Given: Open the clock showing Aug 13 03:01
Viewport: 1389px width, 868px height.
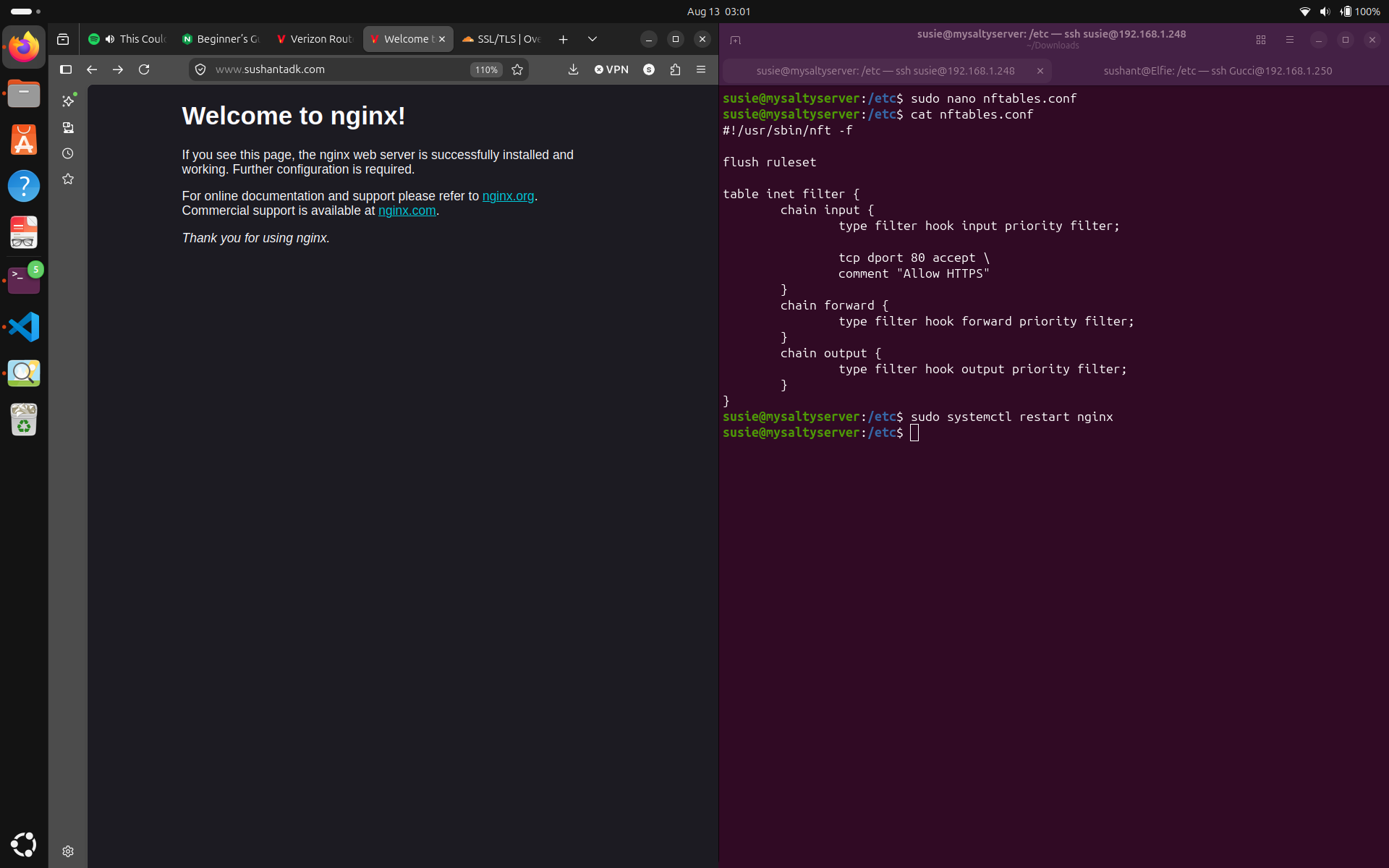Looking at the screenshot, I should 718,12.
